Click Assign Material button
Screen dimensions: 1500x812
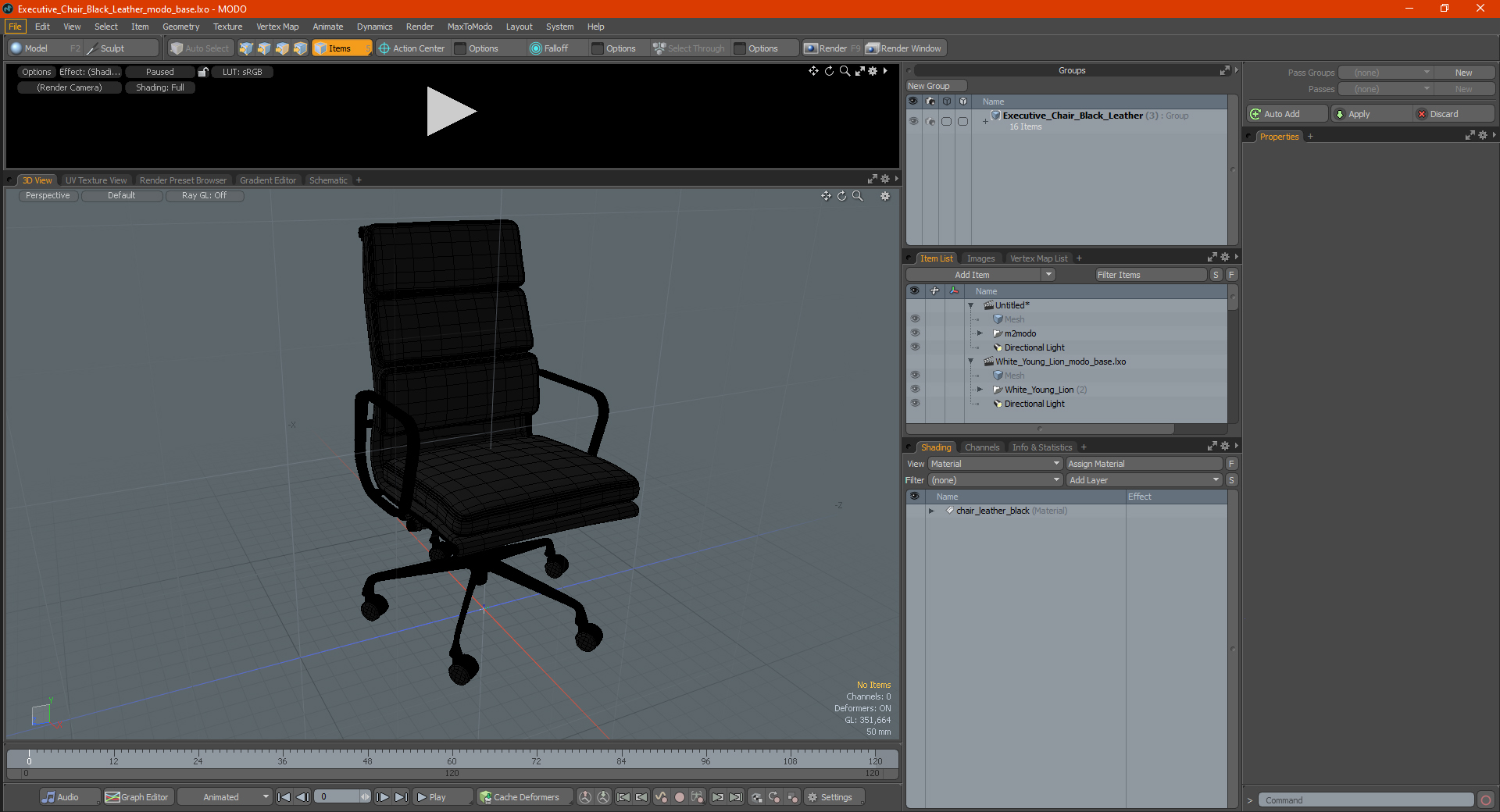(x=1144, y=464)
